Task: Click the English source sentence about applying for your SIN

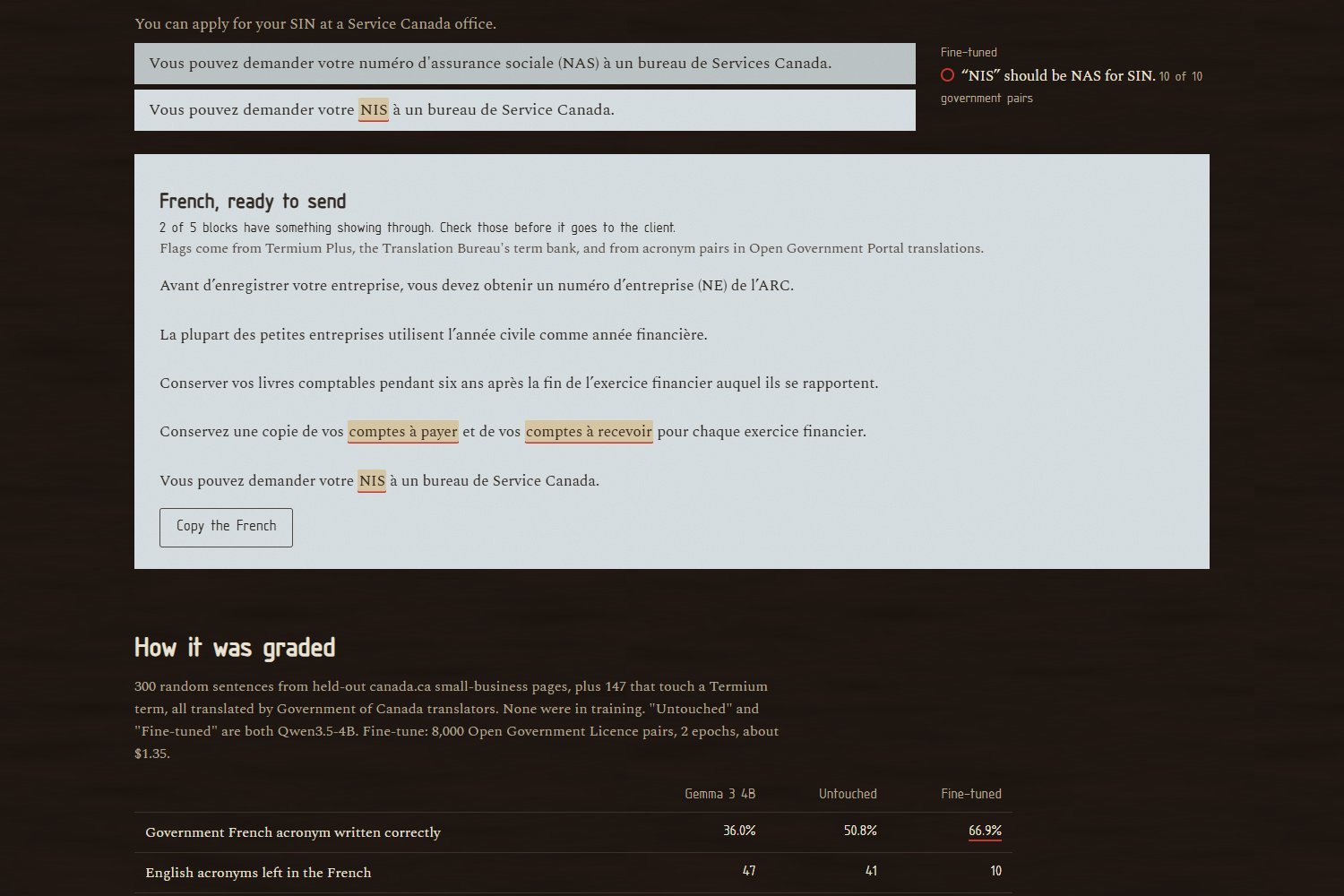Action: click(315, 24)
